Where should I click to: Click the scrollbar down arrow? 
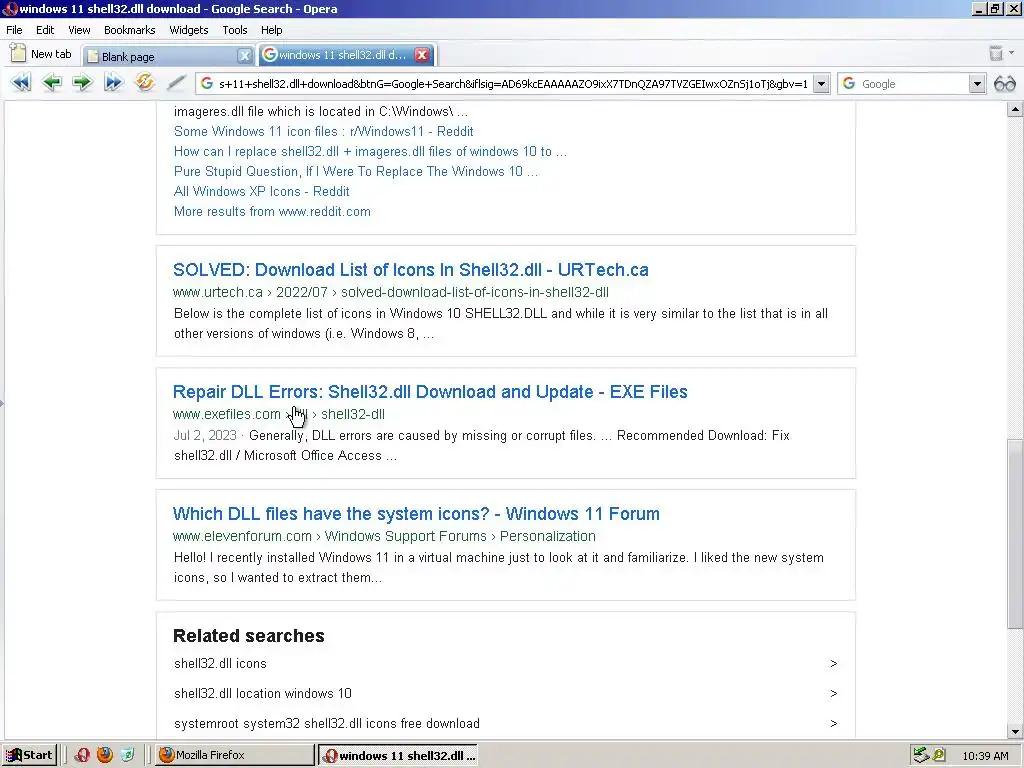pyautogui.click(x=1014, y=732)
